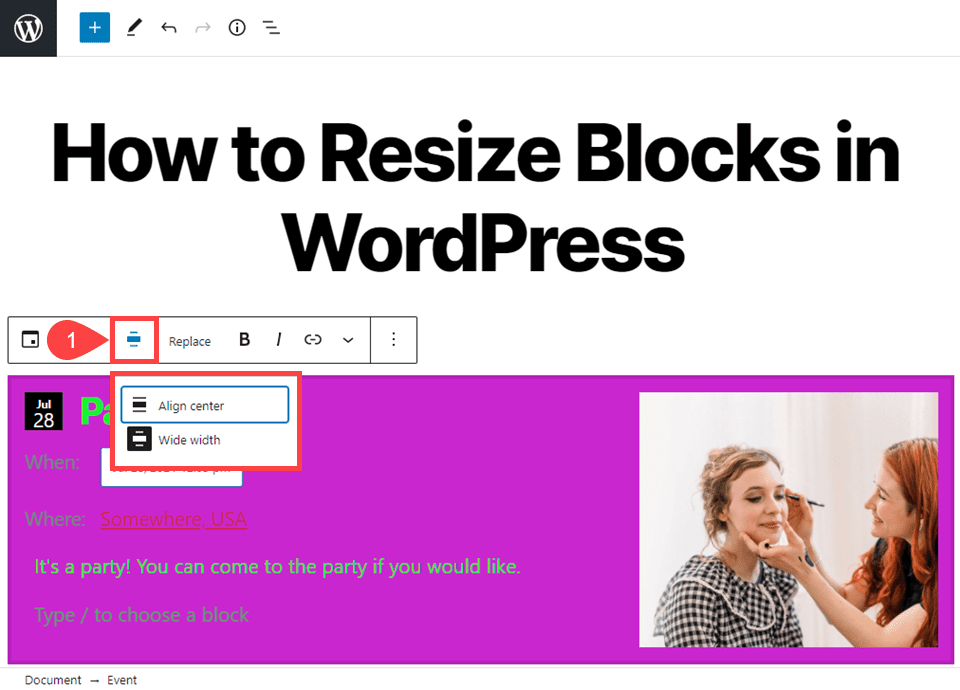Click the Undo arrow icon
Image resolution: width=960 pixels, height=690 pixels.
[168, 27]
